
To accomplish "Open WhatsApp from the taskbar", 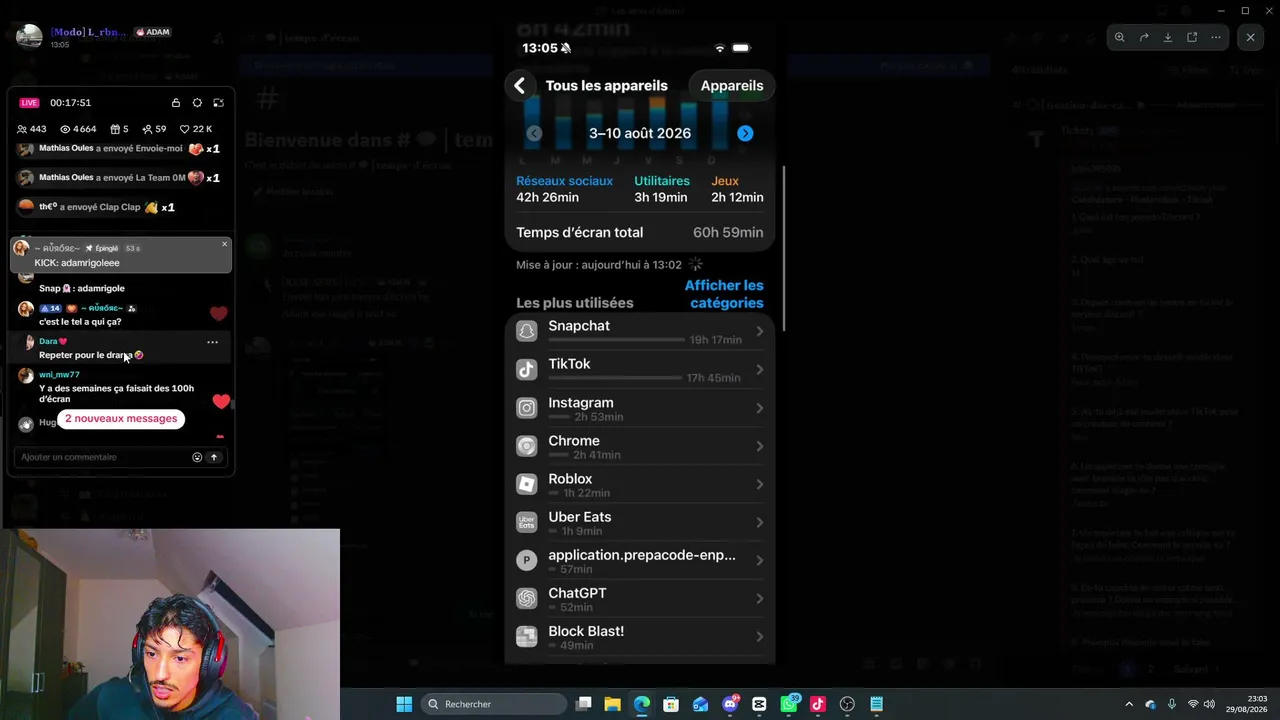I will 789,704.
